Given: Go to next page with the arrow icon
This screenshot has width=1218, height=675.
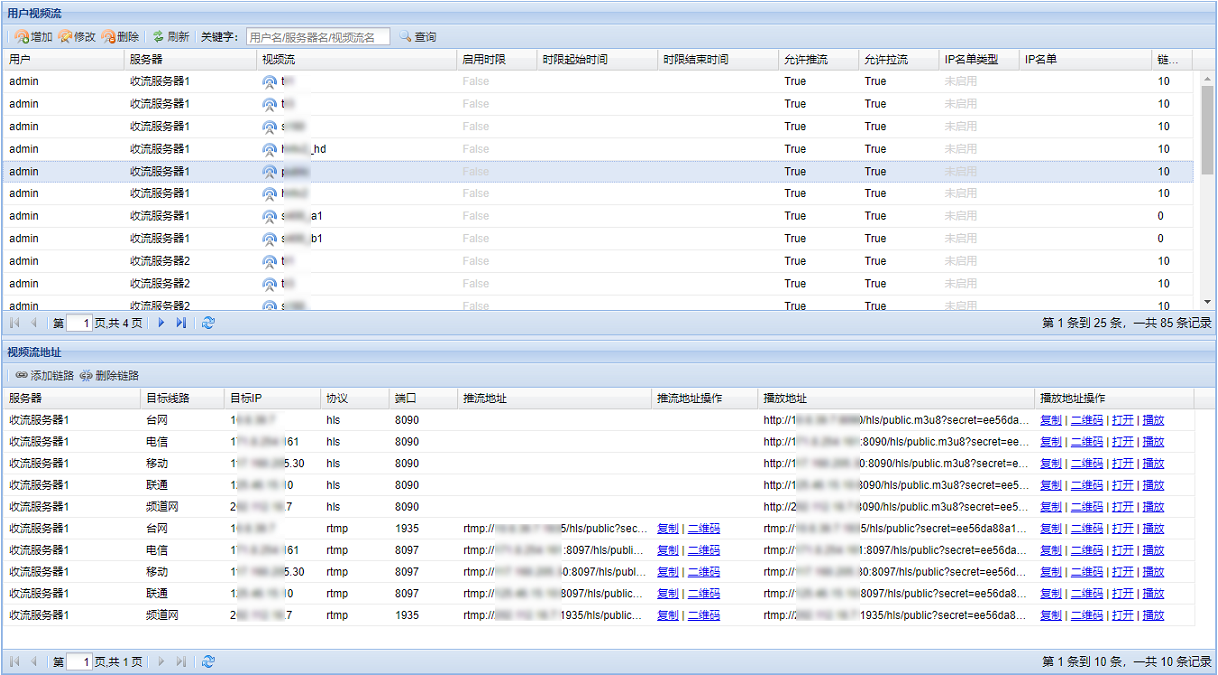Looking at the screenshot, I should [161, 323].
